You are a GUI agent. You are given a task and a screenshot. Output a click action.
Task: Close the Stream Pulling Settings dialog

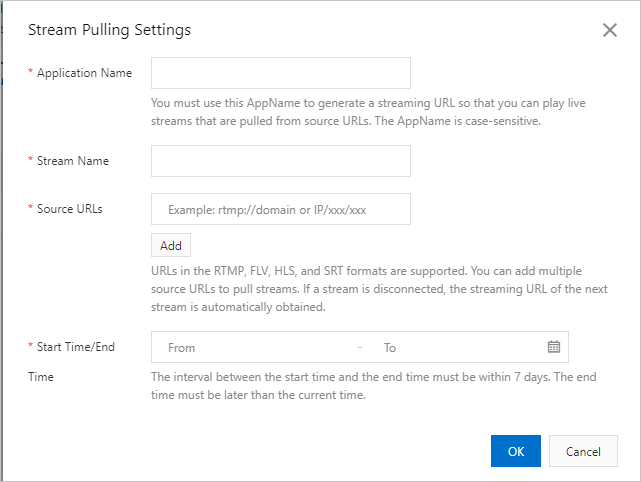(610, 30)
